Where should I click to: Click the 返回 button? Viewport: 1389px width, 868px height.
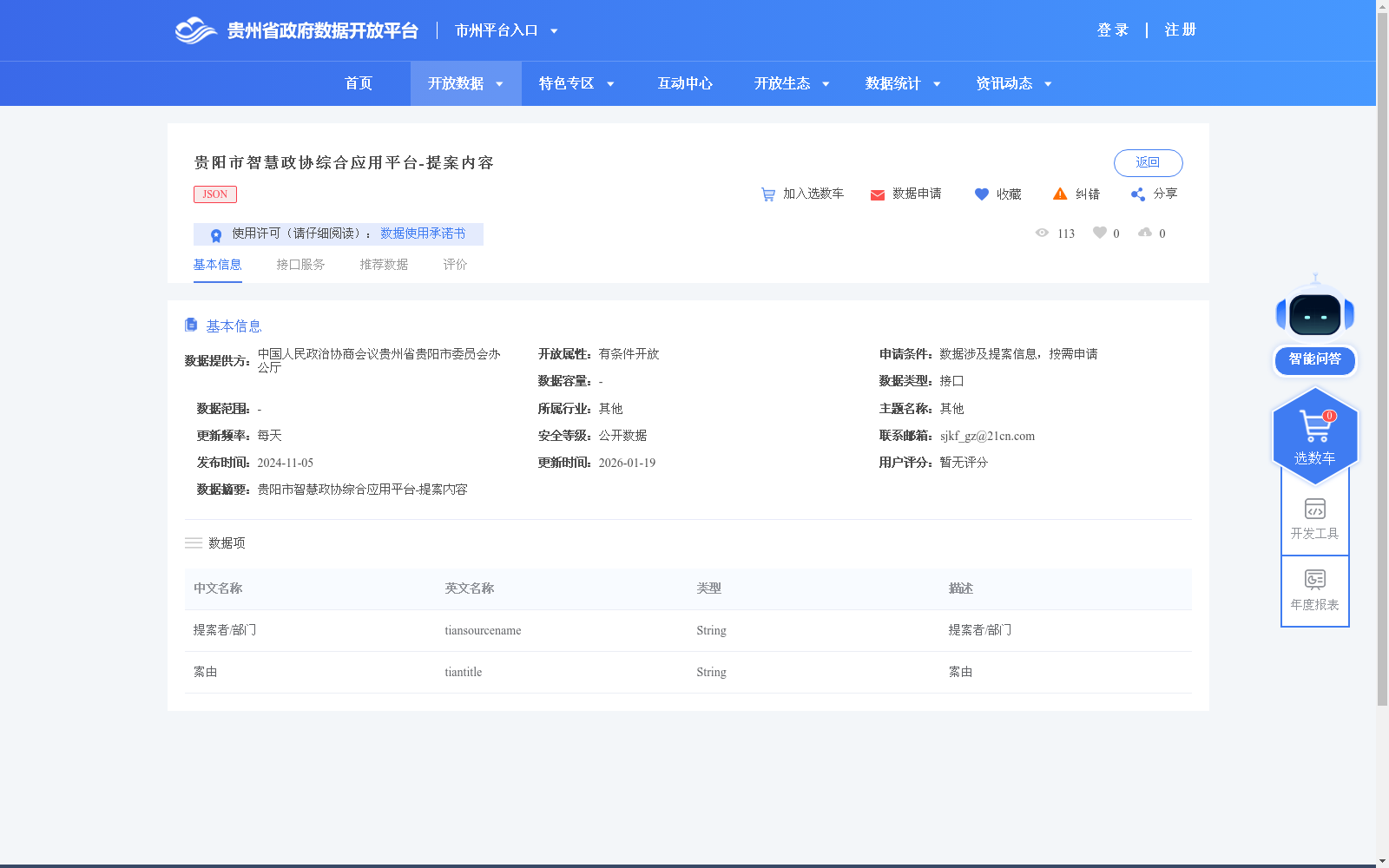(x=1148, y=163)
